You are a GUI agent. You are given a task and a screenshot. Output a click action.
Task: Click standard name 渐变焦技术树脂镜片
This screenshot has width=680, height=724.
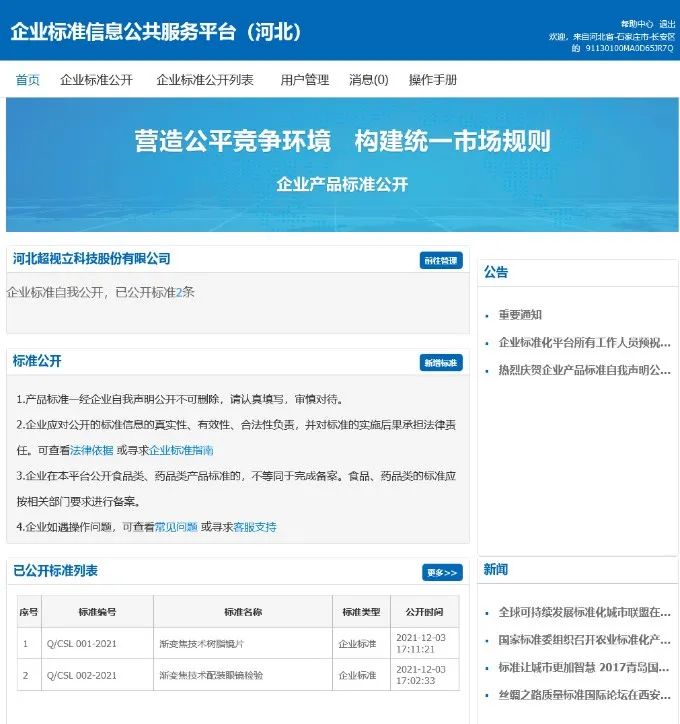pyautogui.click(x=202, y=644)
